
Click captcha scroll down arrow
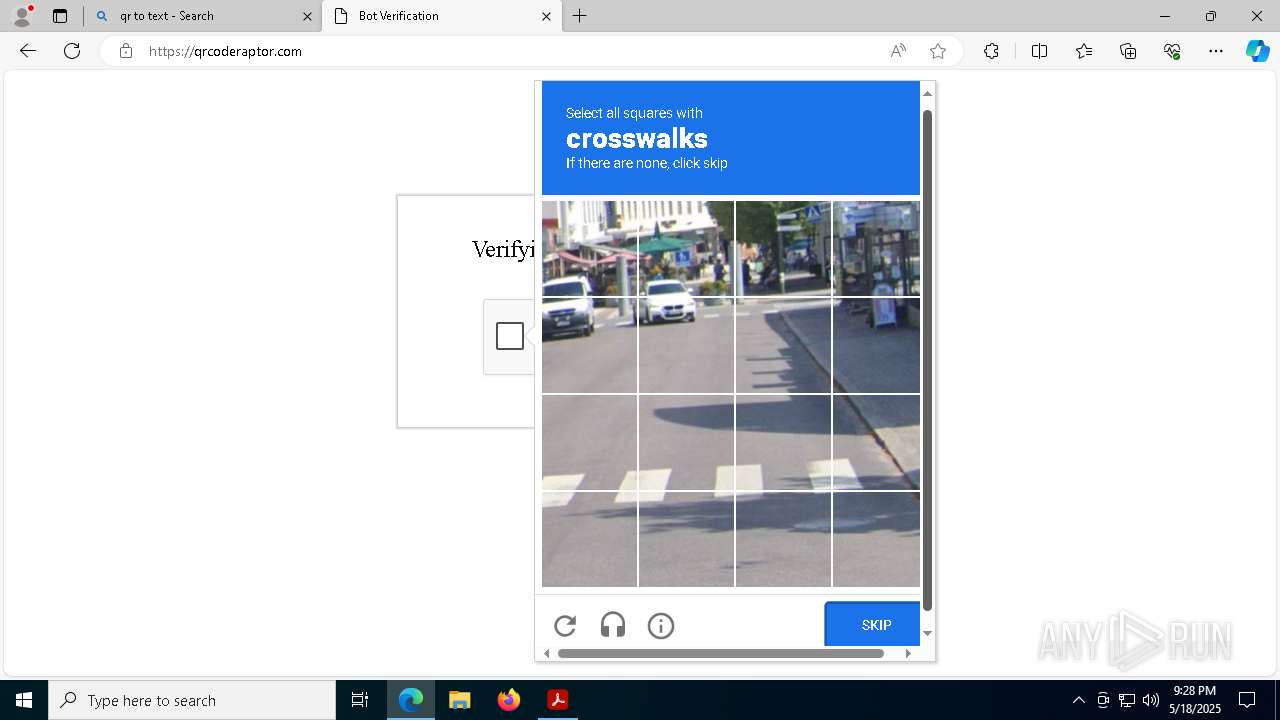pos(927,633)
